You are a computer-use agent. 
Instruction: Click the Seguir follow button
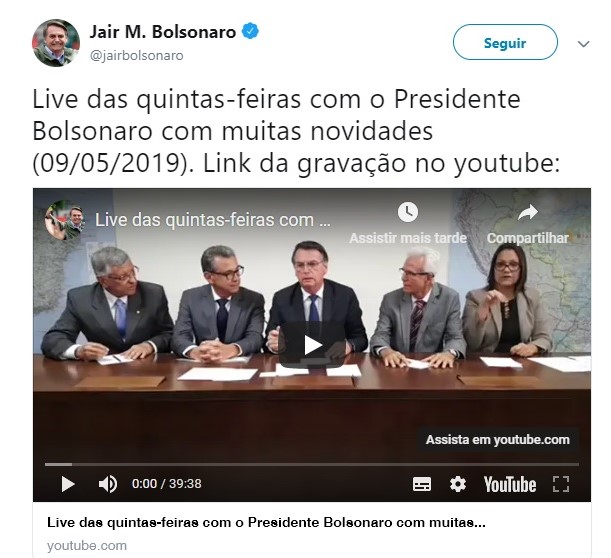pos(505,42)
